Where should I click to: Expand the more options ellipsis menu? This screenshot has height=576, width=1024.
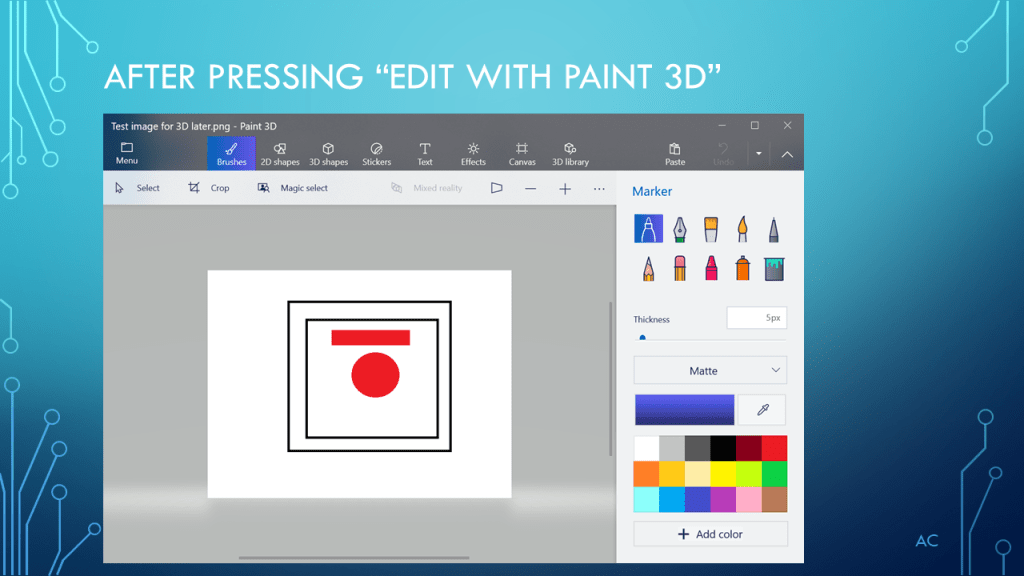599,188
